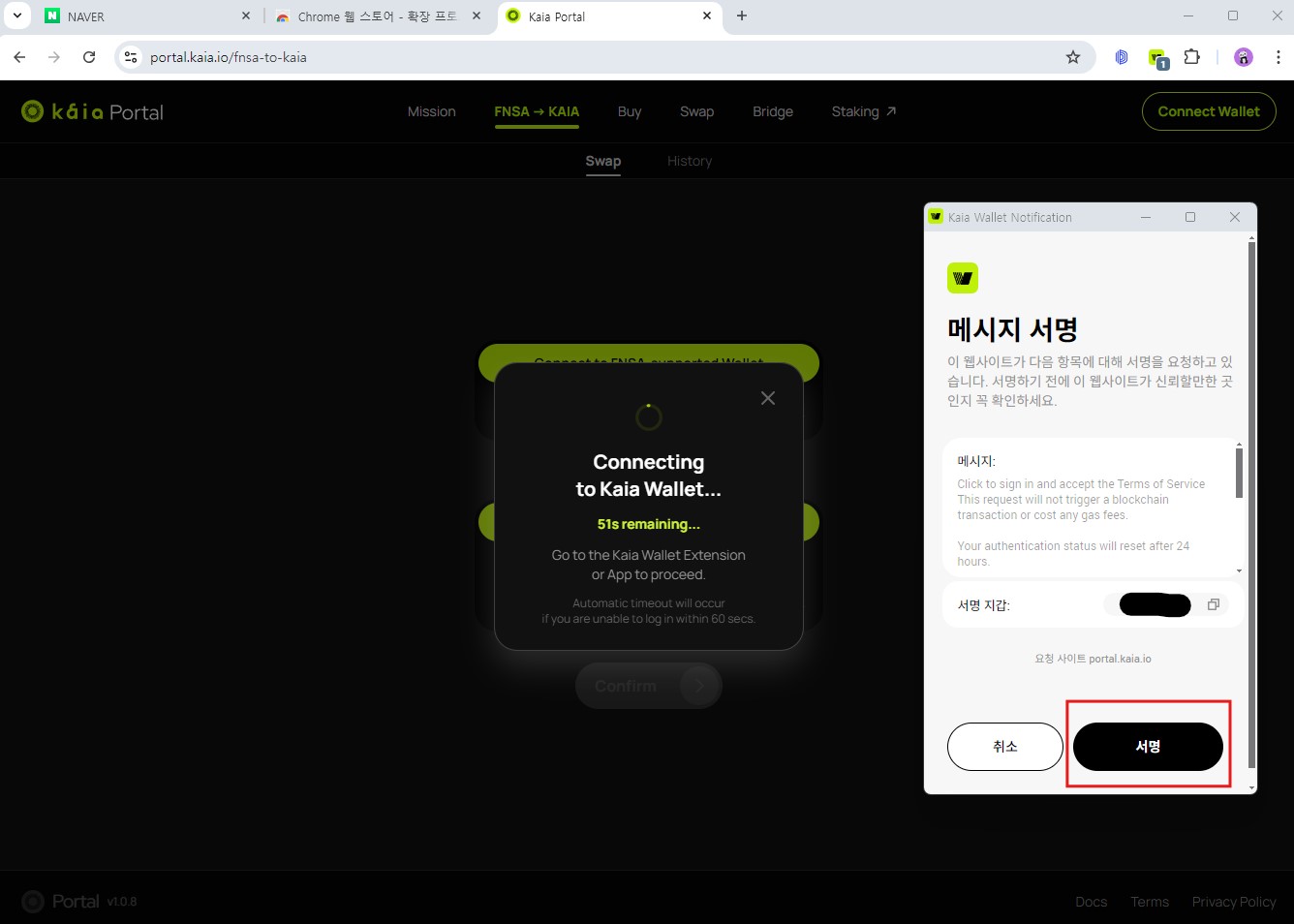The width and height of the screenshot is (1294, 924).
Task: Select the History sub-tab
Action: pyautogui.click(x=690, y=161)
